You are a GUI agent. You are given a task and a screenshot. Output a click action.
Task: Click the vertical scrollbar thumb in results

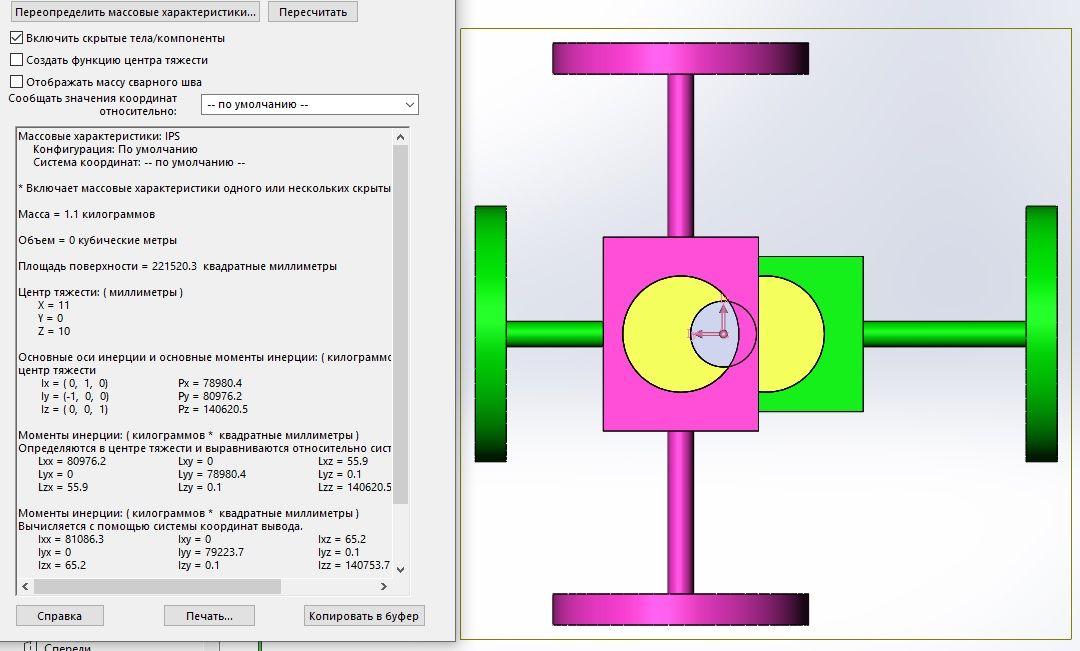click(401, 320)
